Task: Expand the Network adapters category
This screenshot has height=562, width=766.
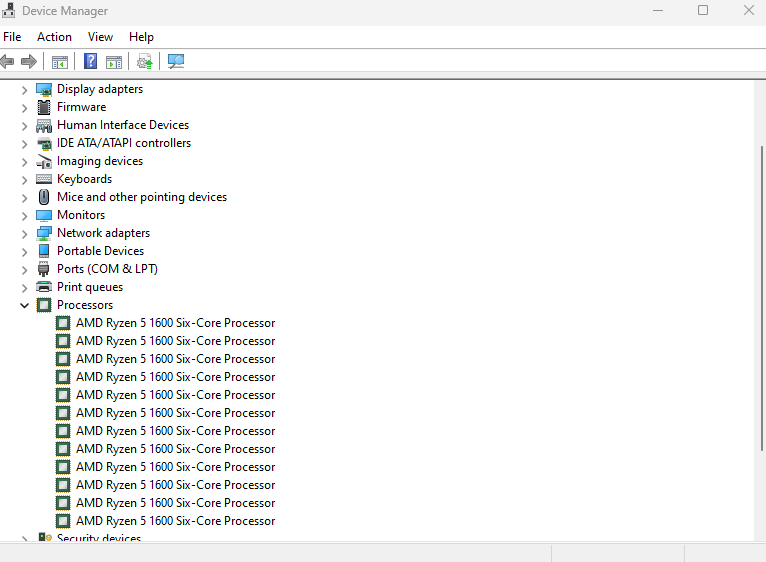Action: [25, 233]
